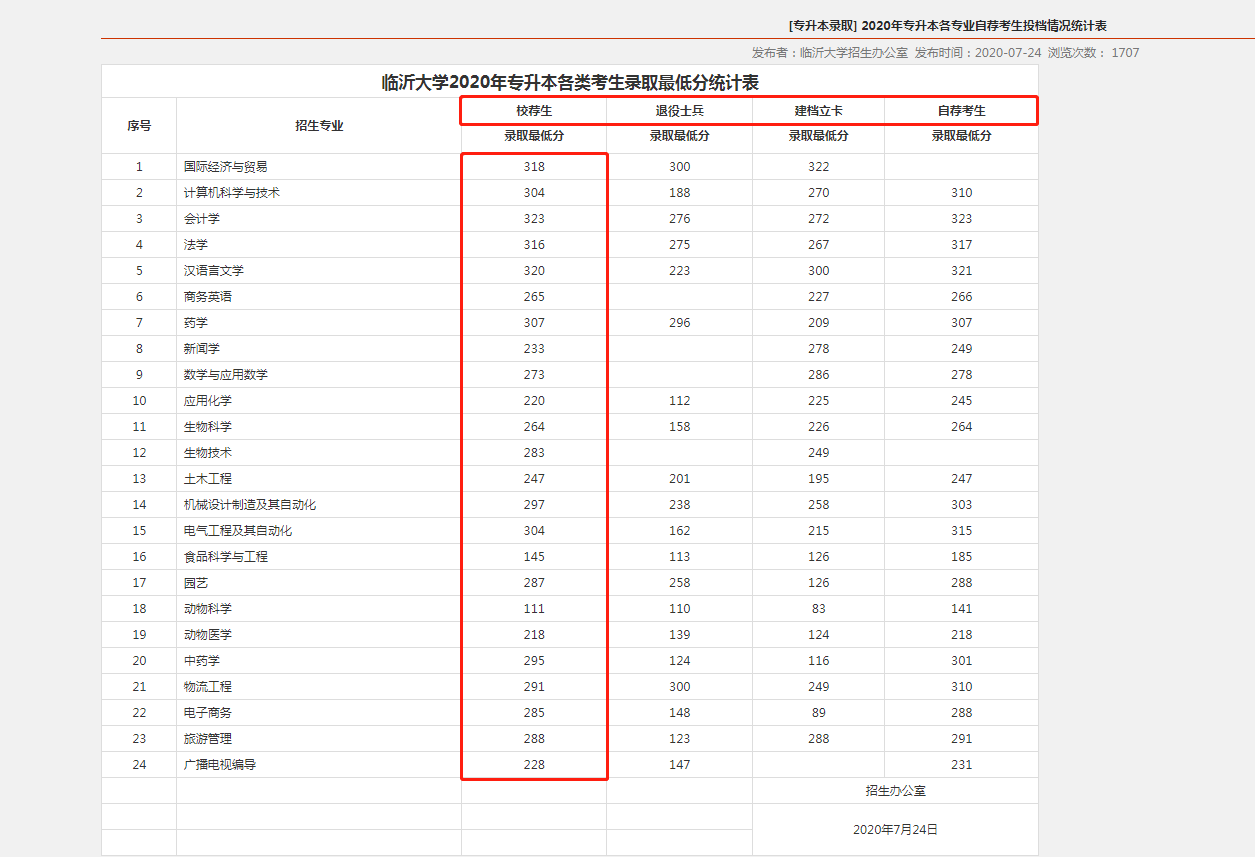Select the 广播电视编导 major name
1255x857 pixels.
tap(226, 764)
